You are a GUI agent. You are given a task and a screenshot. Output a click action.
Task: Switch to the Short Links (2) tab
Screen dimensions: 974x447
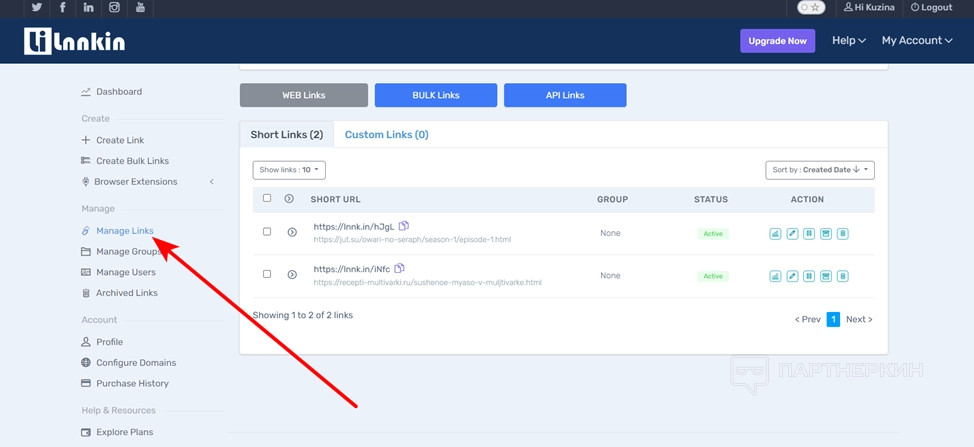pyautogui.click(x=287, y=135)
